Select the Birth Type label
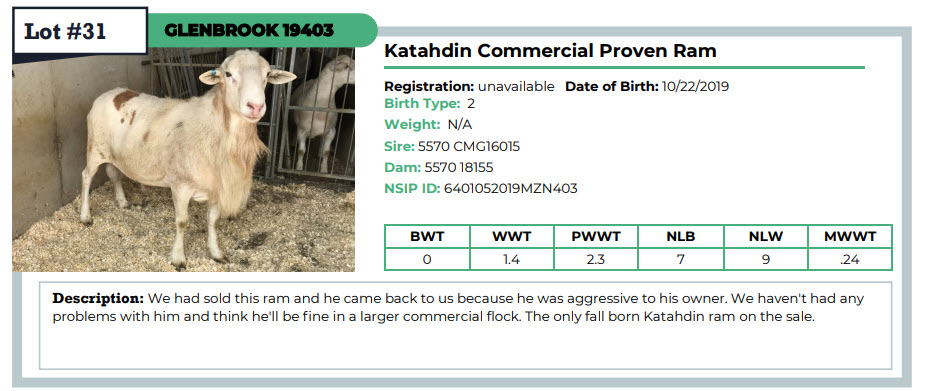 tap(422, 104)
